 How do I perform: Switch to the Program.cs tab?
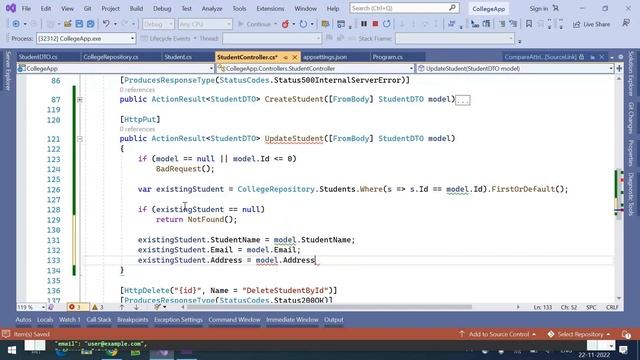pyautogui.click(x=387, y=57)
